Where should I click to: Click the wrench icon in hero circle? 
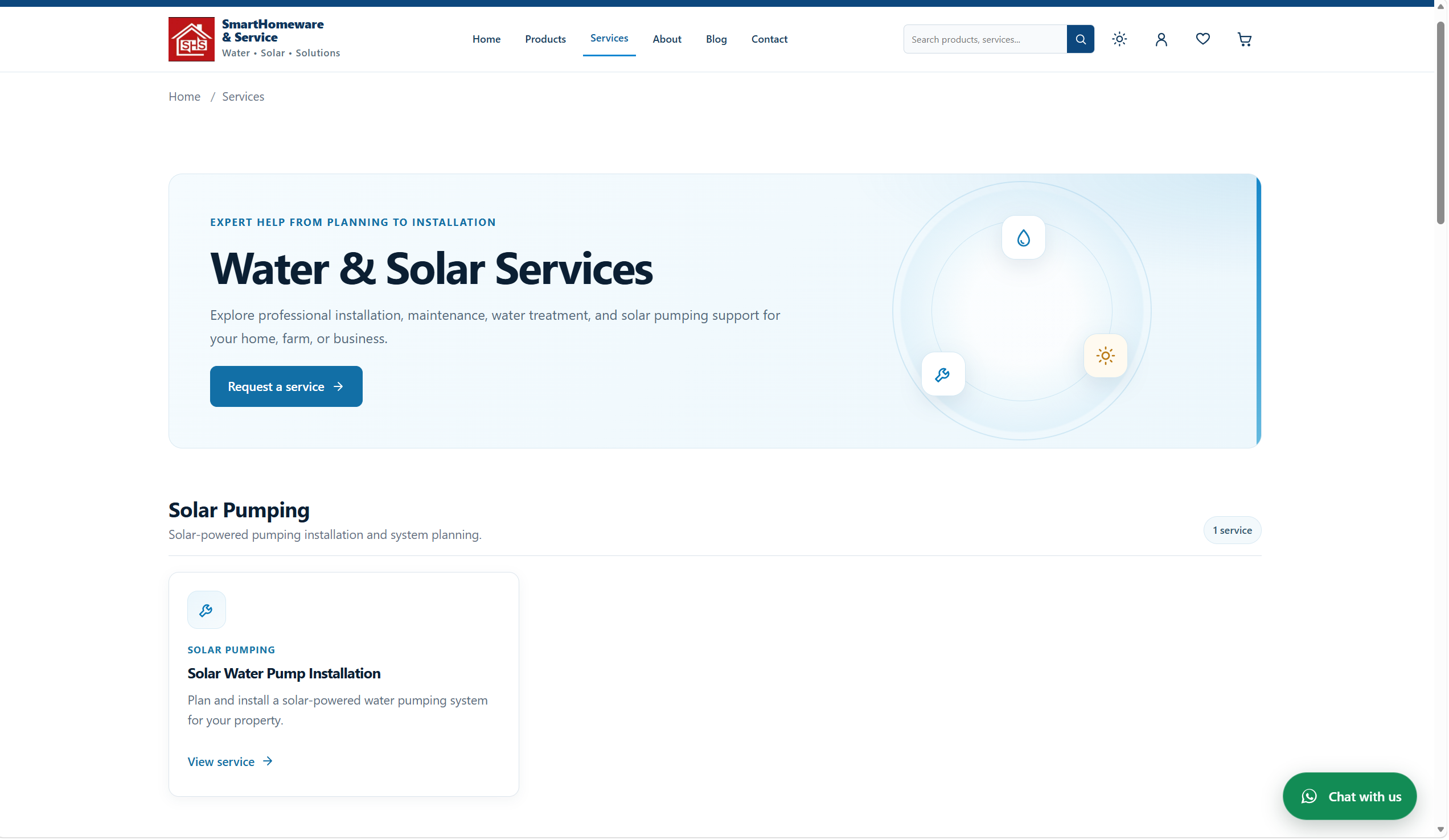coord(943,374)
